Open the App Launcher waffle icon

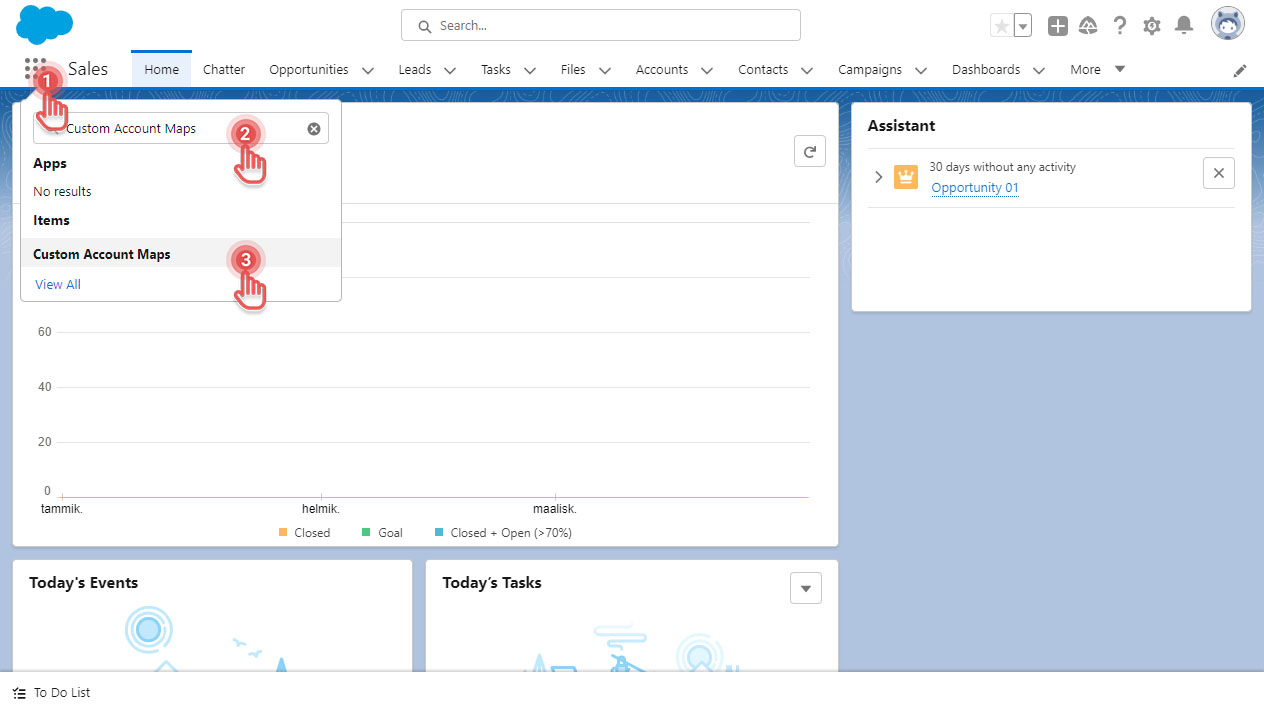pyautogui.click(x=33, y=66)
